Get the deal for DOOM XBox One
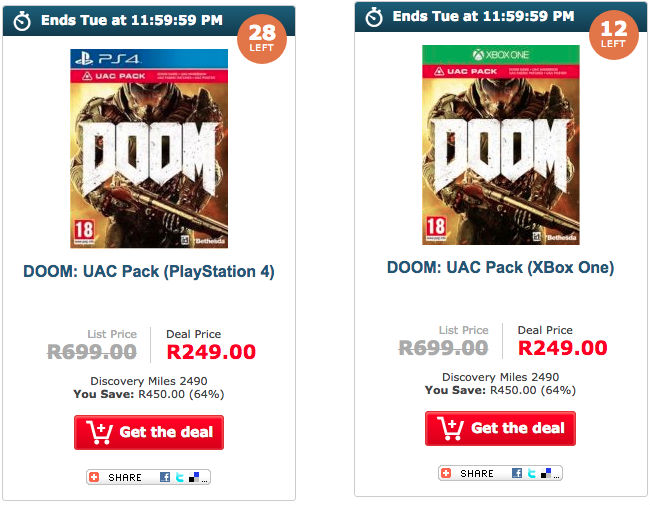Screen dimensions: 650x505 click(x=500, y=428)
